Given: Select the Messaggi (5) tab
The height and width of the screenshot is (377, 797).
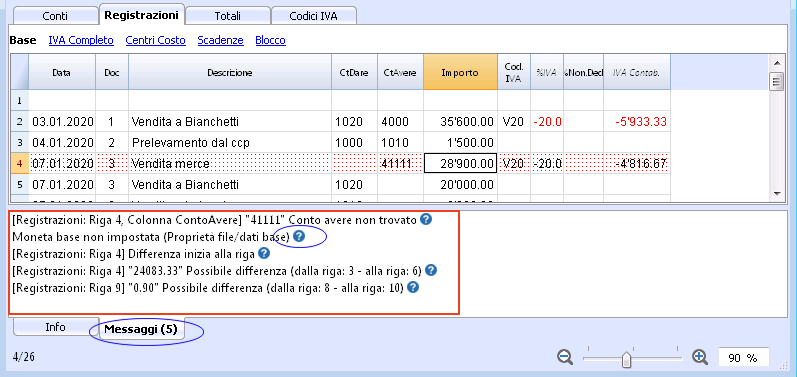Looking at the screenshot, I should tap(141, 329).
